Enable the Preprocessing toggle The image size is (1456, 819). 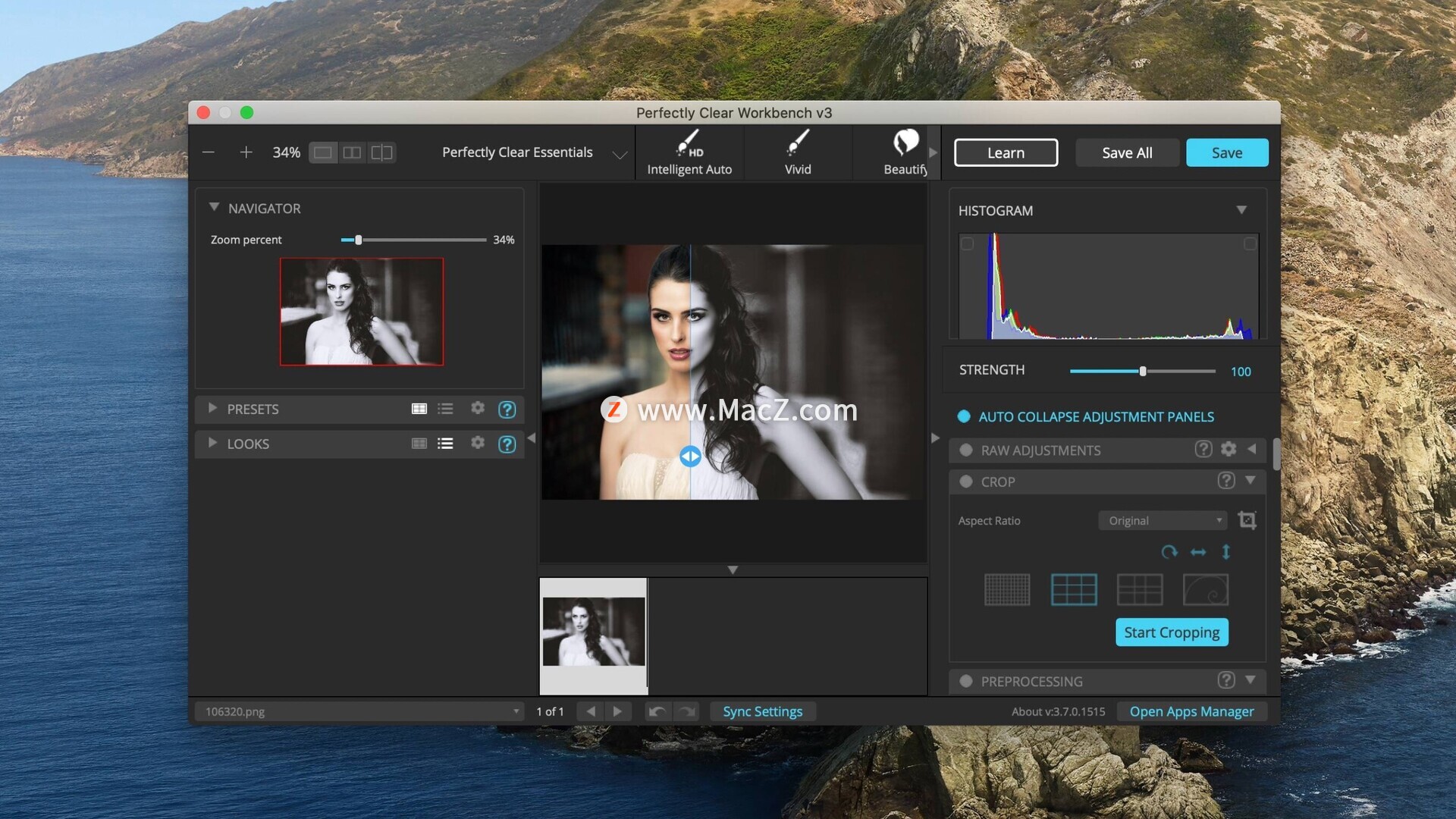click(x=966, y=681)
